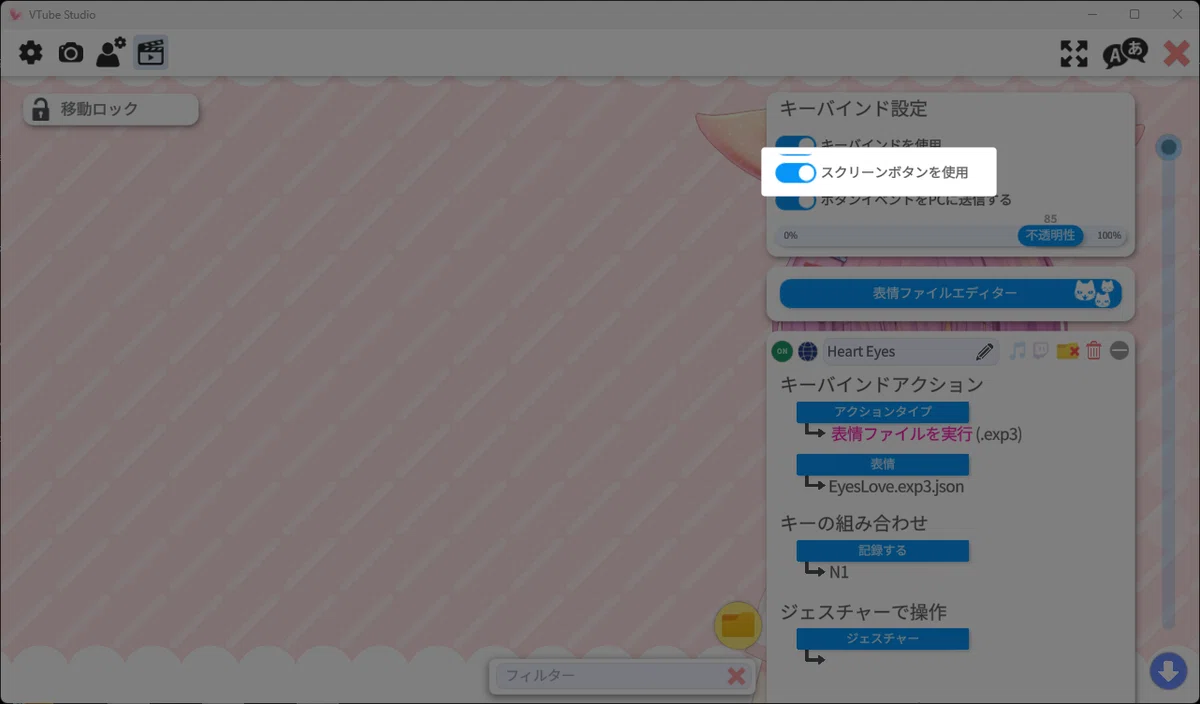
Task: Open the アクションタイプ selector
Action: (x=883, y=412)
